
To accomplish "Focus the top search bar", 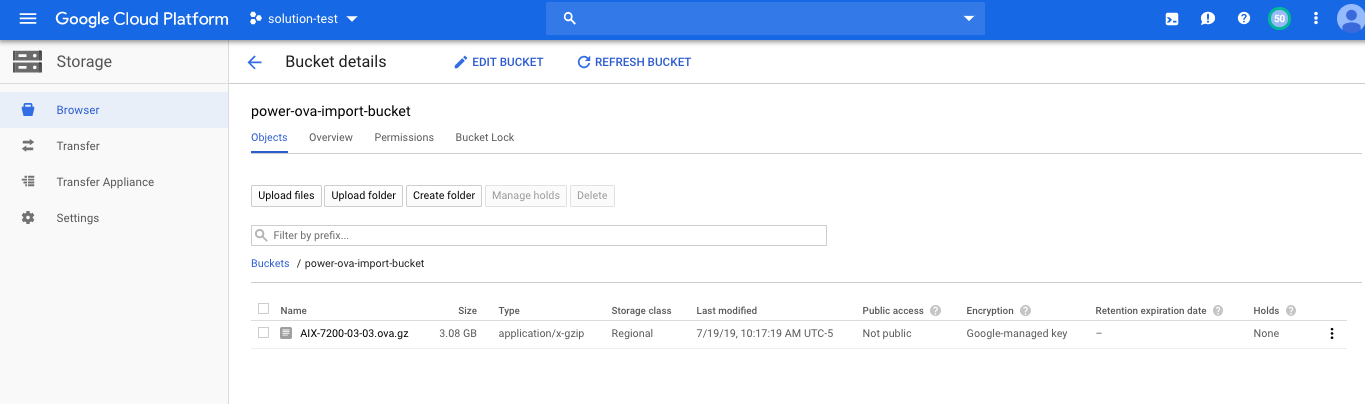I will click(765, 19).
